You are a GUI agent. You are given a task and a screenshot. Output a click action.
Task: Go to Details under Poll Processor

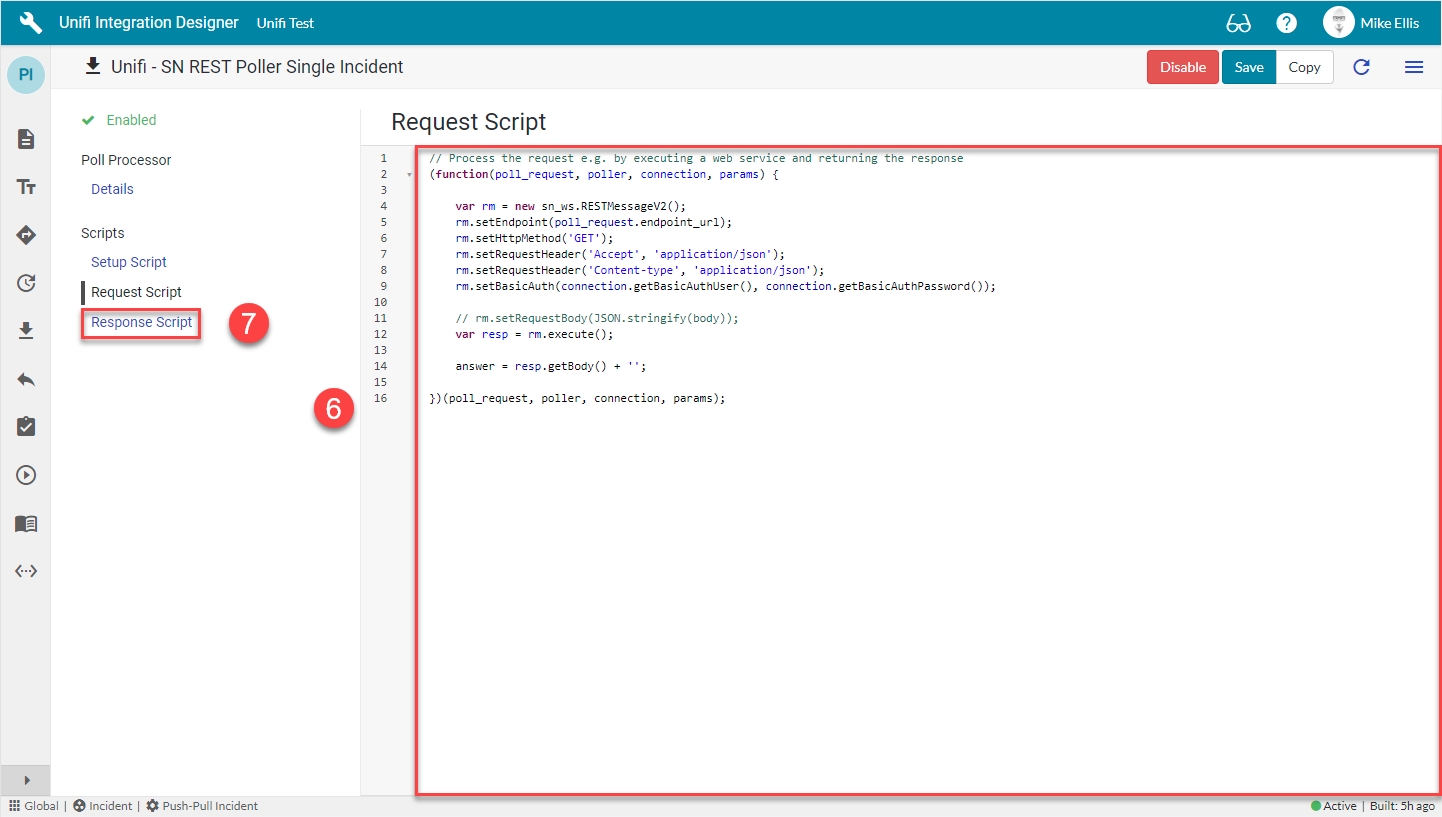(112, 189)
